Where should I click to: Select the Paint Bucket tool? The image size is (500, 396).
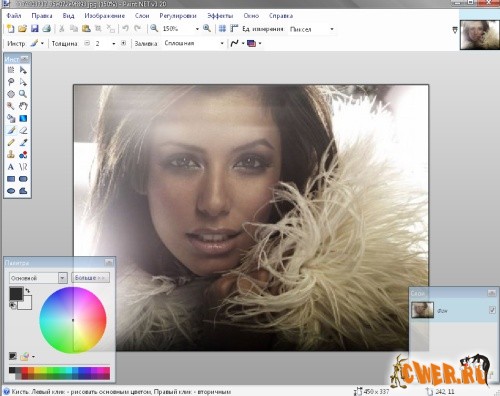click(x=11, y=118)
